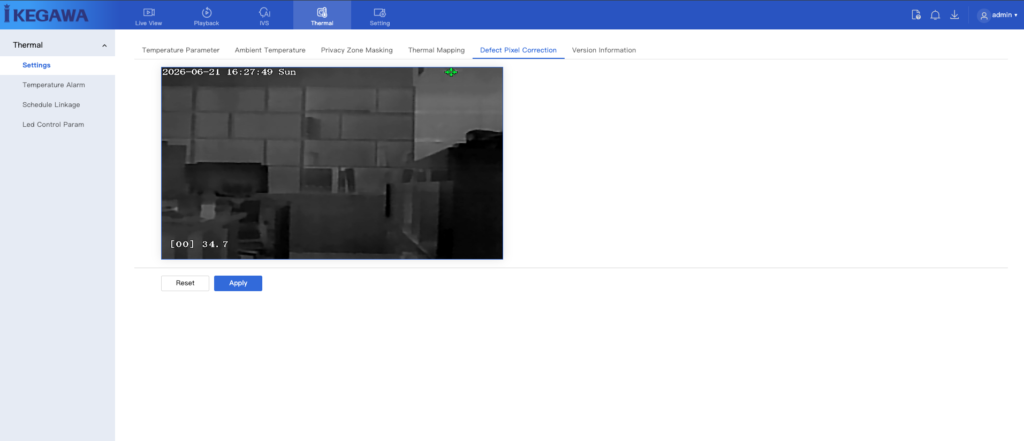Click the document log icon in header
Viewport: 1024px width, 441px height.
pos(916,15)
